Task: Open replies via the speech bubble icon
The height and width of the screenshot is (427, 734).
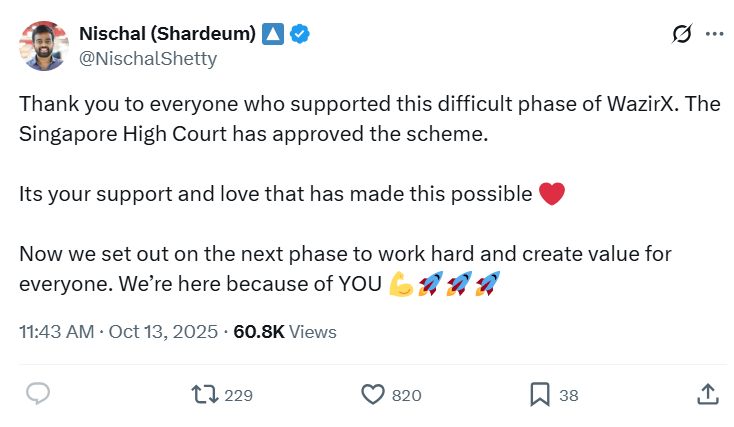Action: point(38,395)
